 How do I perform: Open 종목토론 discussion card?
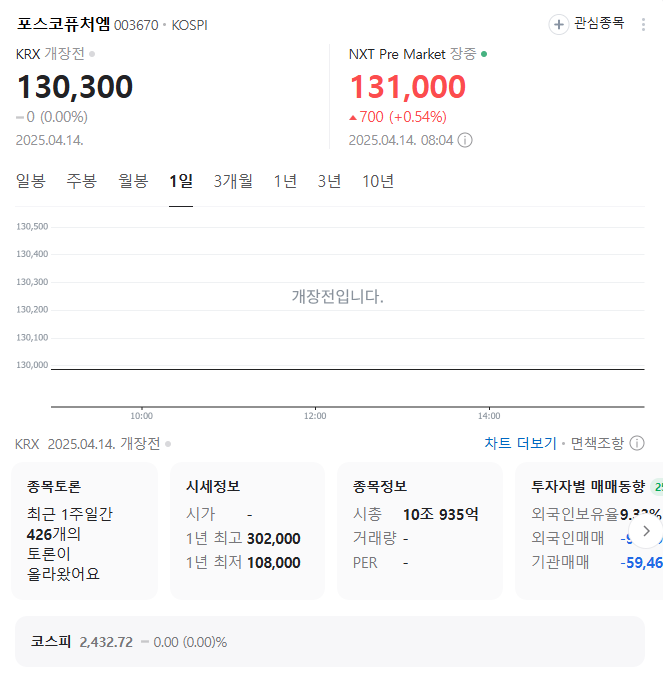(x=84, y=531)
